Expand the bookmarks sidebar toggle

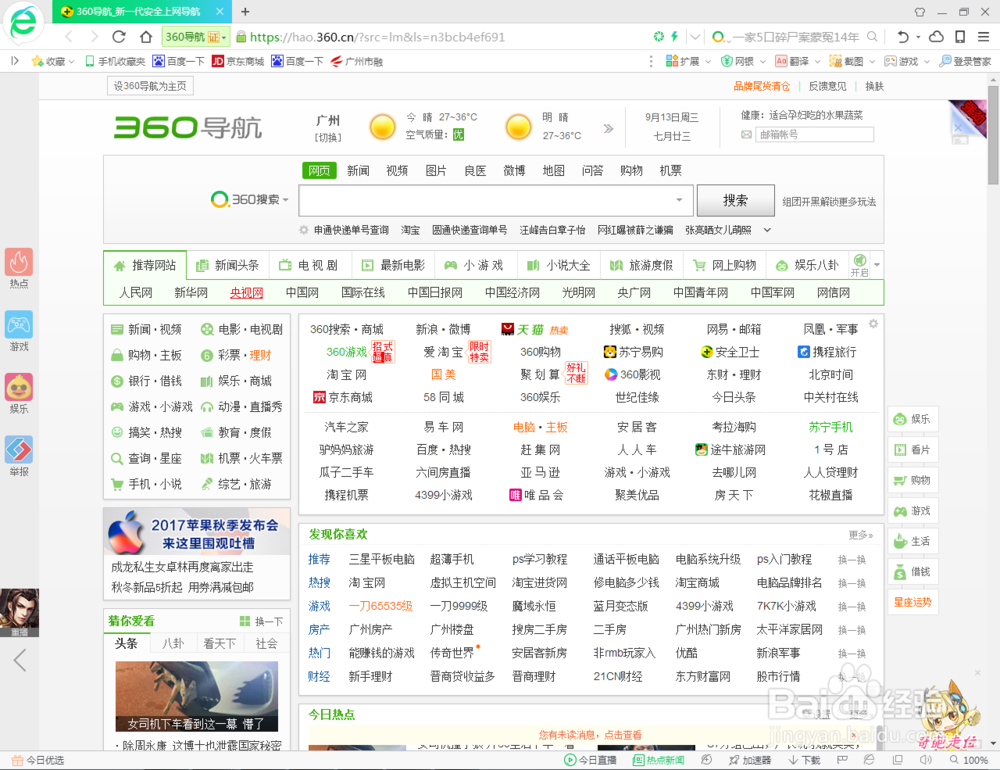(x=15, y=61)
